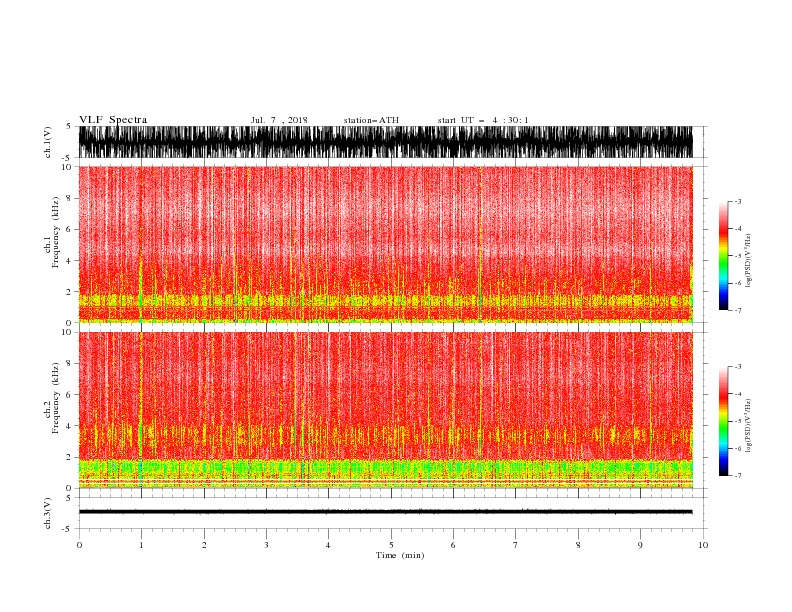The width and height of the screenshot is (792, 612).
Task: Click the "VLF Spectra" title text
Action: (x=113, y=120)
